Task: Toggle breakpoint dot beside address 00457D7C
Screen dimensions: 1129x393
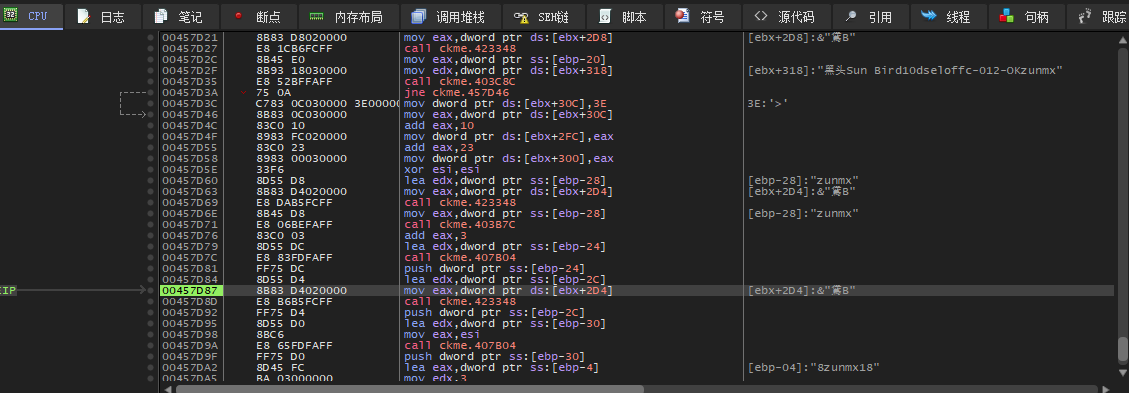Action: tap(150, 257)
